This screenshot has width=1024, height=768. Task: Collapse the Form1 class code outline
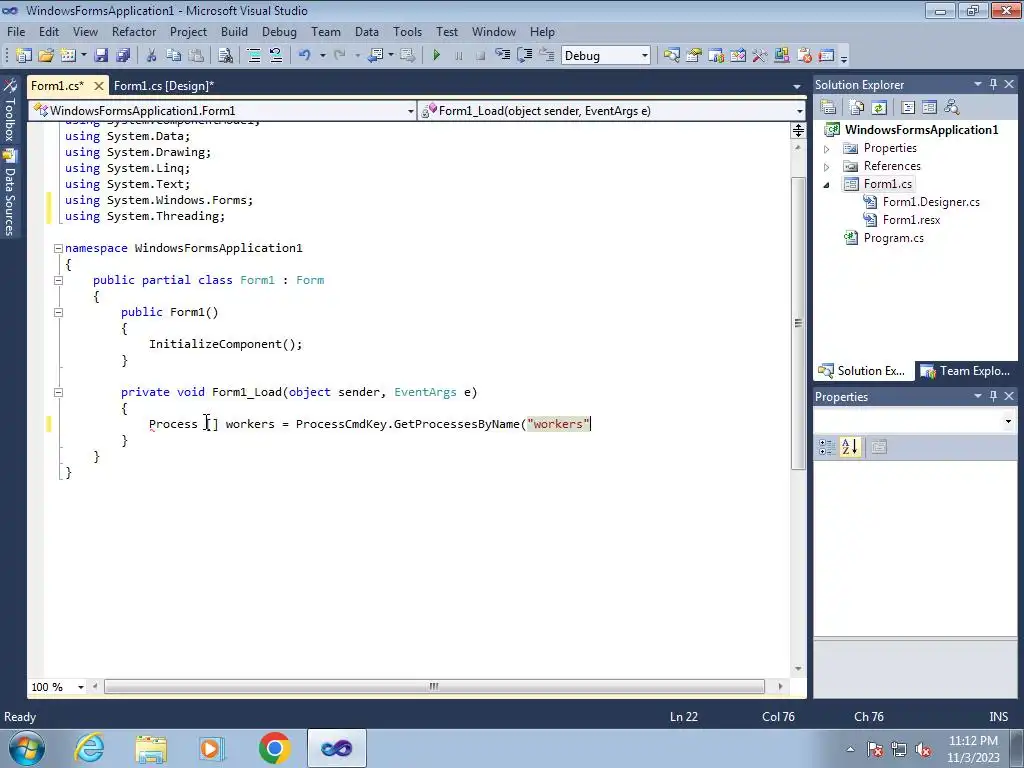(58, 280)
